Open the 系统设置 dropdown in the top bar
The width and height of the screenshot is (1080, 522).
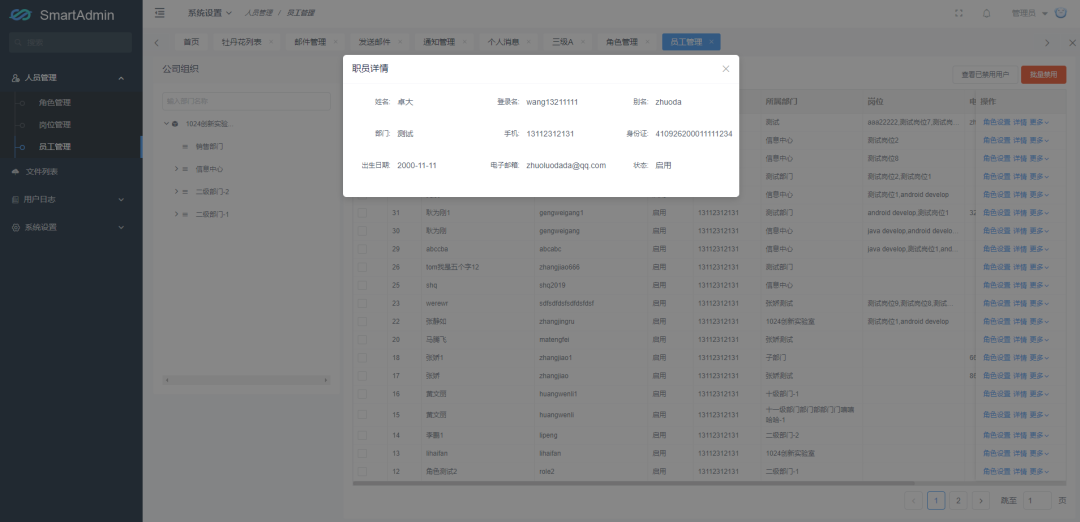coord(210,13)
